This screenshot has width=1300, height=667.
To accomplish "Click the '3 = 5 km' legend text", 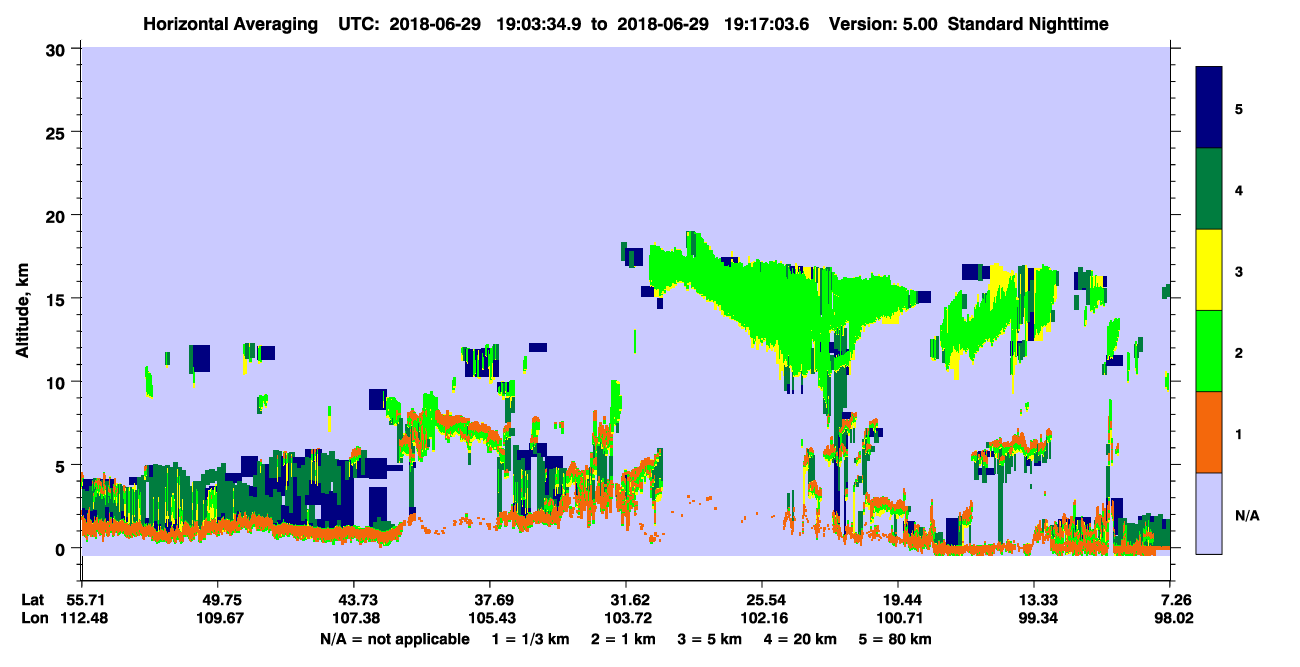I will click(708, 639).
